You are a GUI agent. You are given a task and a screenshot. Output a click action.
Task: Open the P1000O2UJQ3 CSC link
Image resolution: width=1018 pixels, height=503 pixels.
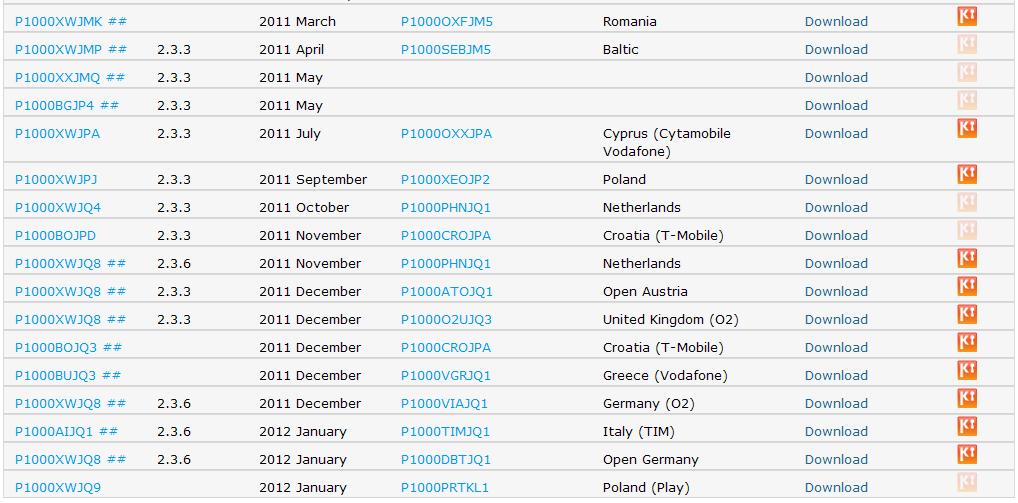pos(446,319)
